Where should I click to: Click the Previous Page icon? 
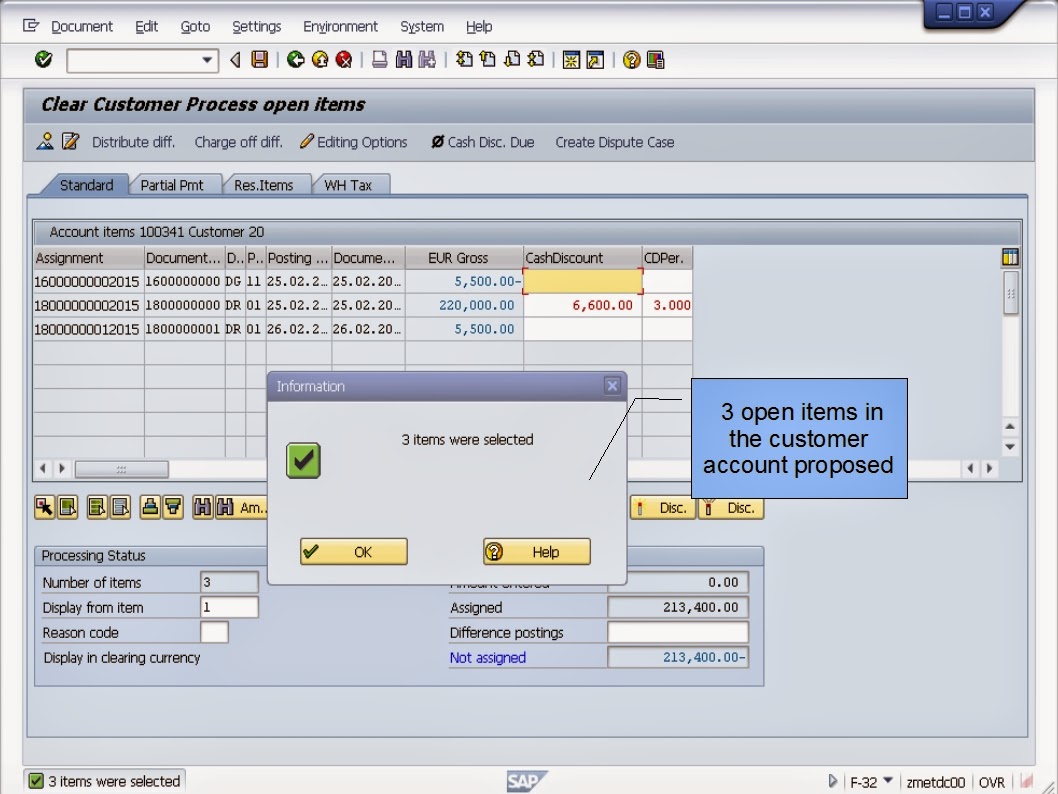tap(488, 60)
